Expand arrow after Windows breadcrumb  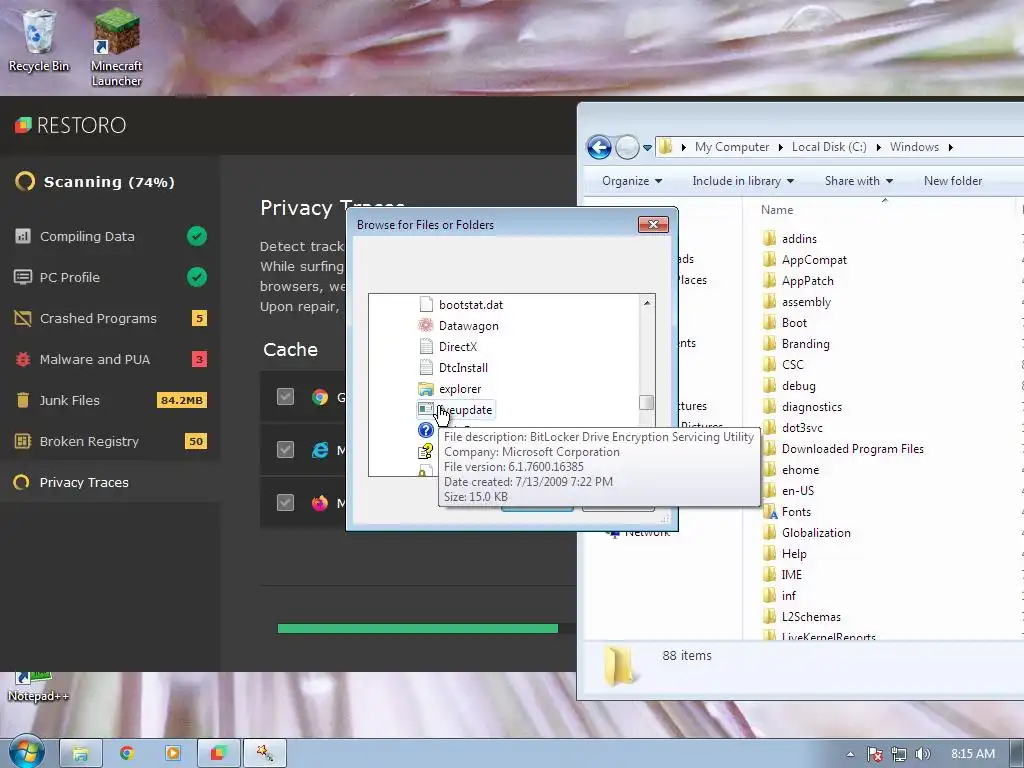click(951, 148)
